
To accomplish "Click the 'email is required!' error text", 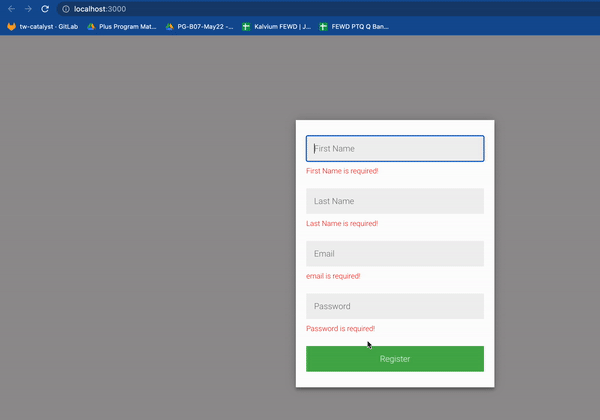I will 333,276.
